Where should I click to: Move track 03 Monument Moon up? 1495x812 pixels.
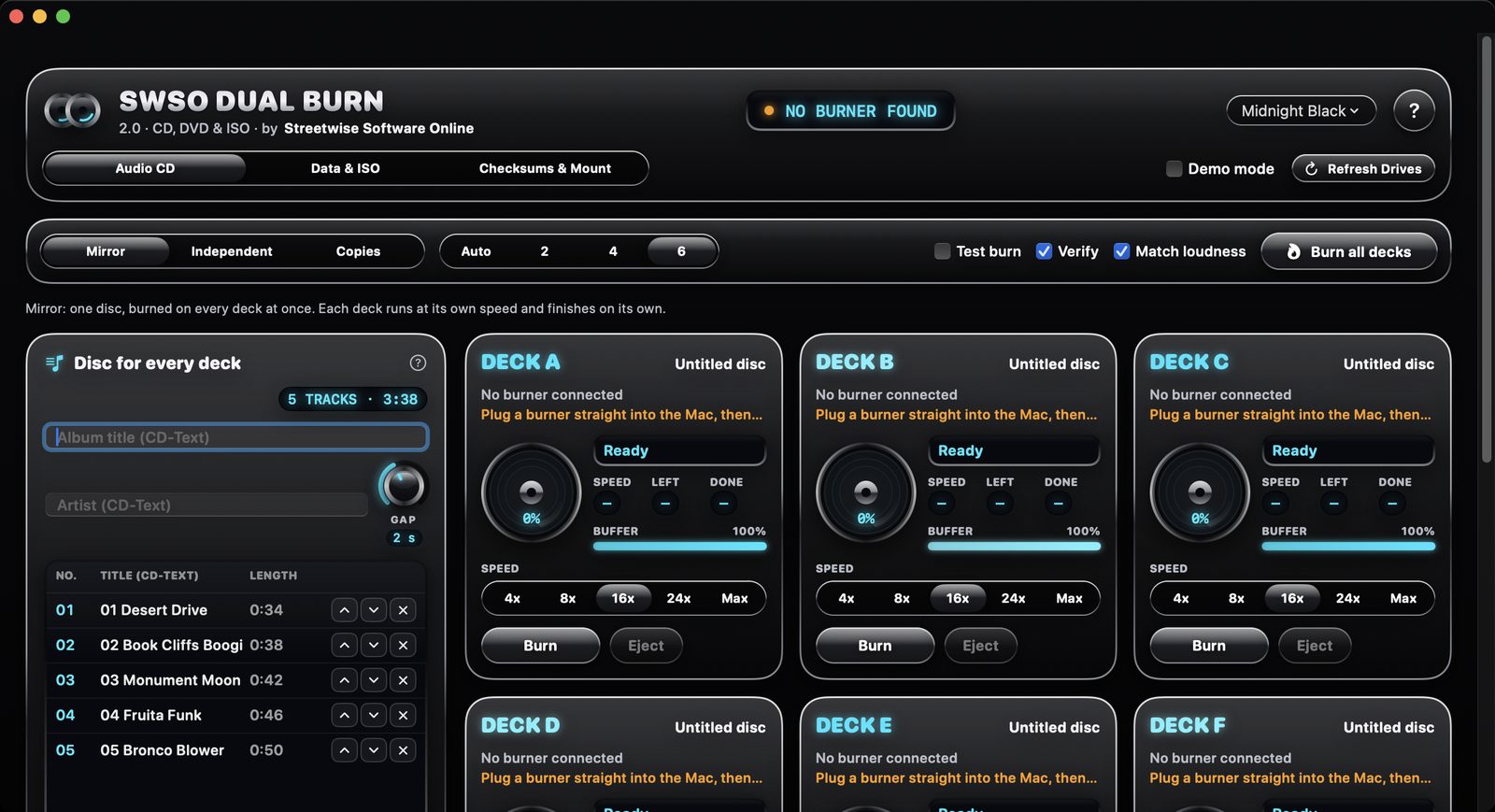[345, 680]
